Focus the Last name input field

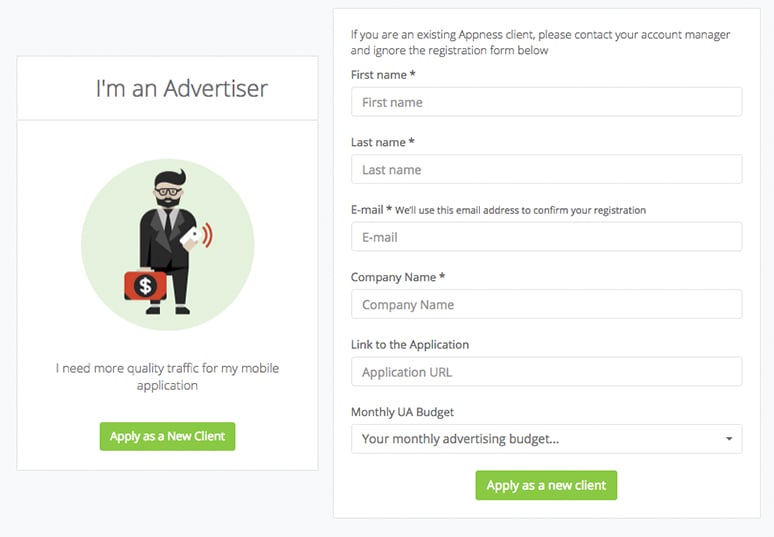(546, 170)
